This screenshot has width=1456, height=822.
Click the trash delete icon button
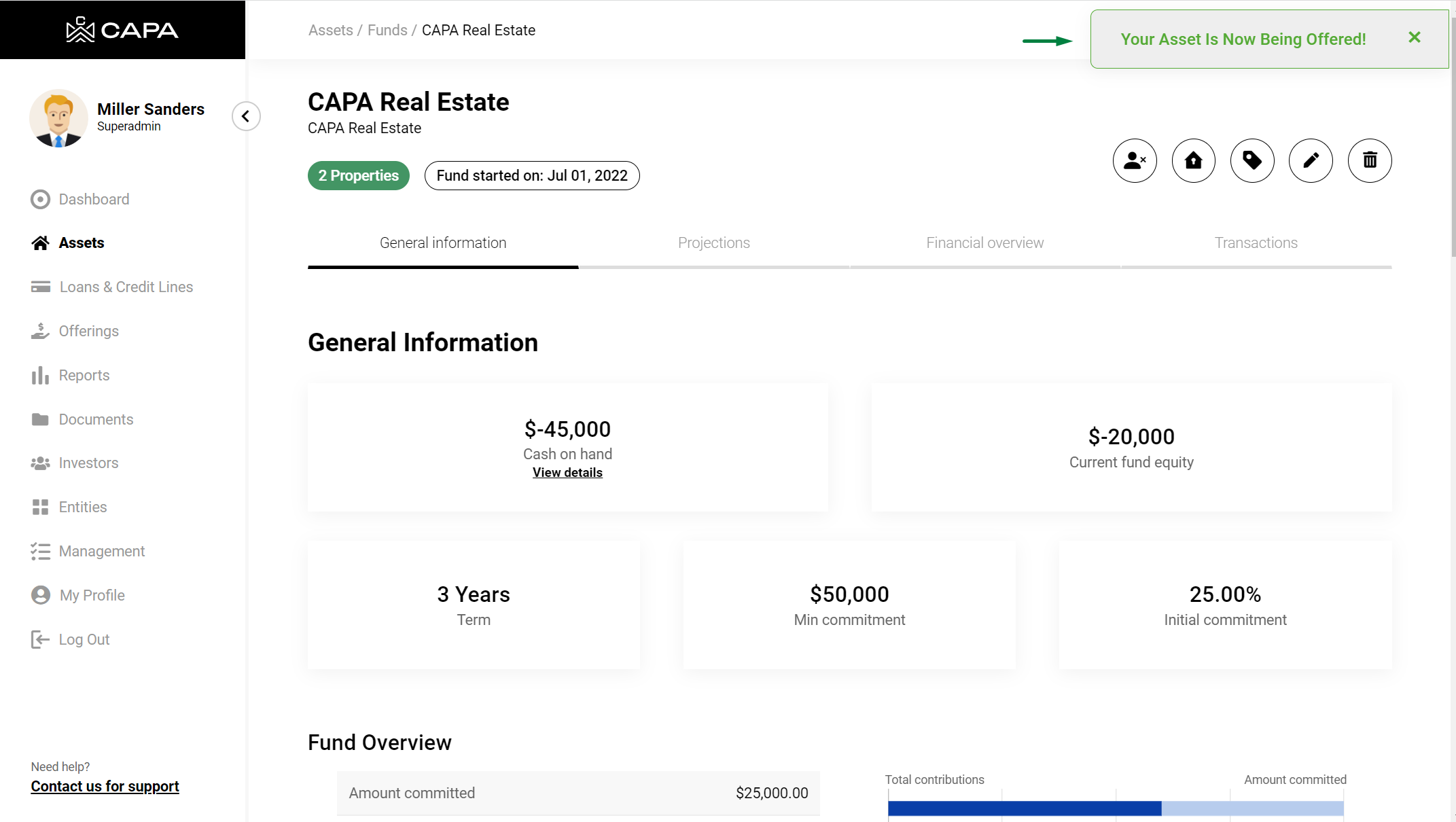tap(1370, 161)
